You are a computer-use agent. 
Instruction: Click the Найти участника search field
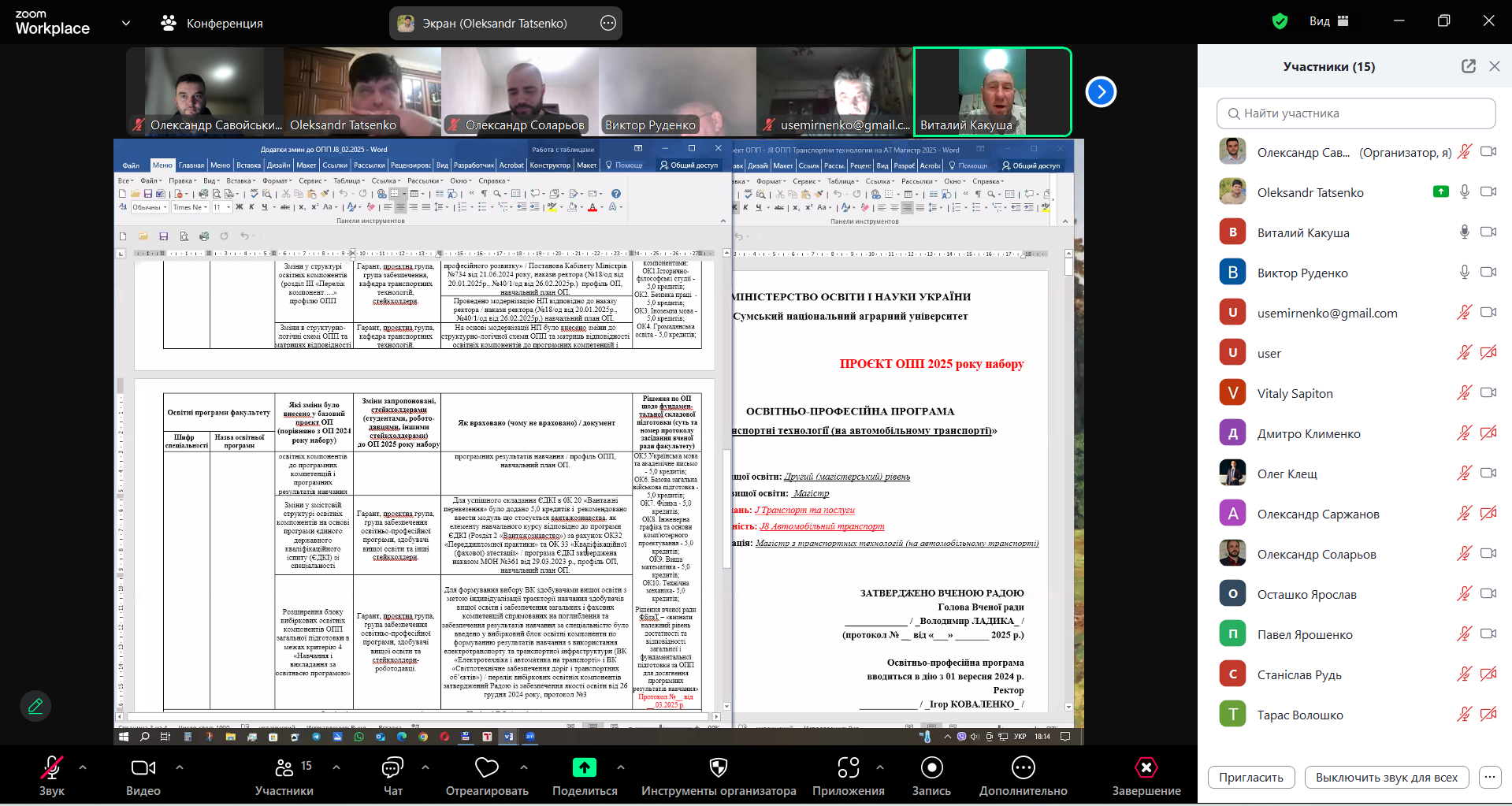point(1356,113)
